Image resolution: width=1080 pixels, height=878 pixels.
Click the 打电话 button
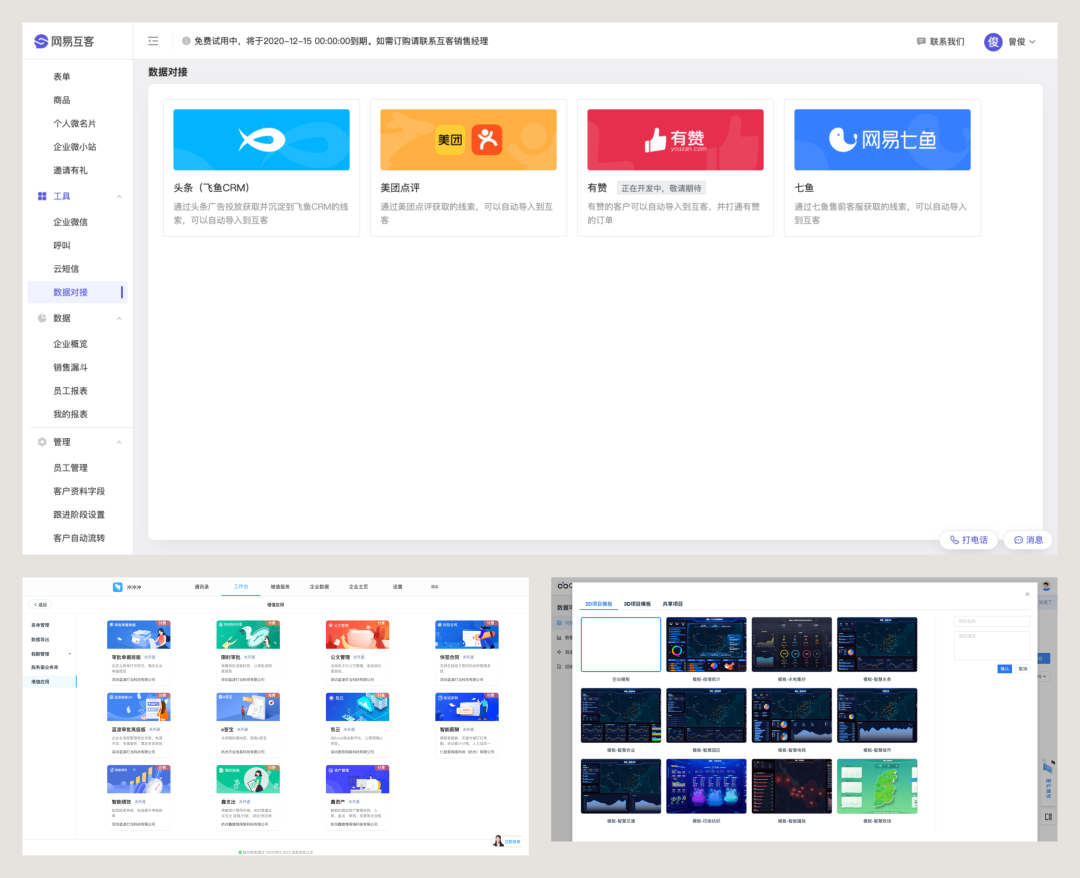[969, 540]
